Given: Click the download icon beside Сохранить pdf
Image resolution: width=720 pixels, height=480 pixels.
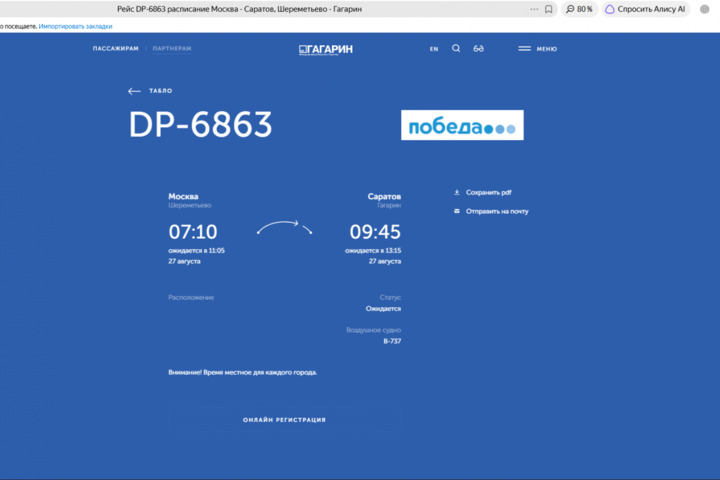Looking at the screenshot, I should pos(456,192).
